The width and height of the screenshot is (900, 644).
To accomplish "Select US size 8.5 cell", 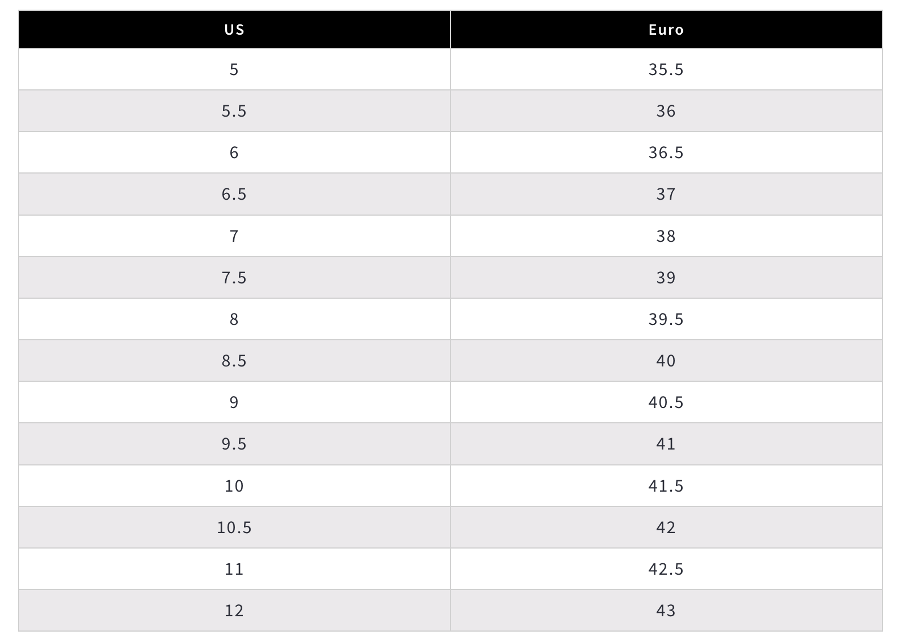I will pos(234,361).
